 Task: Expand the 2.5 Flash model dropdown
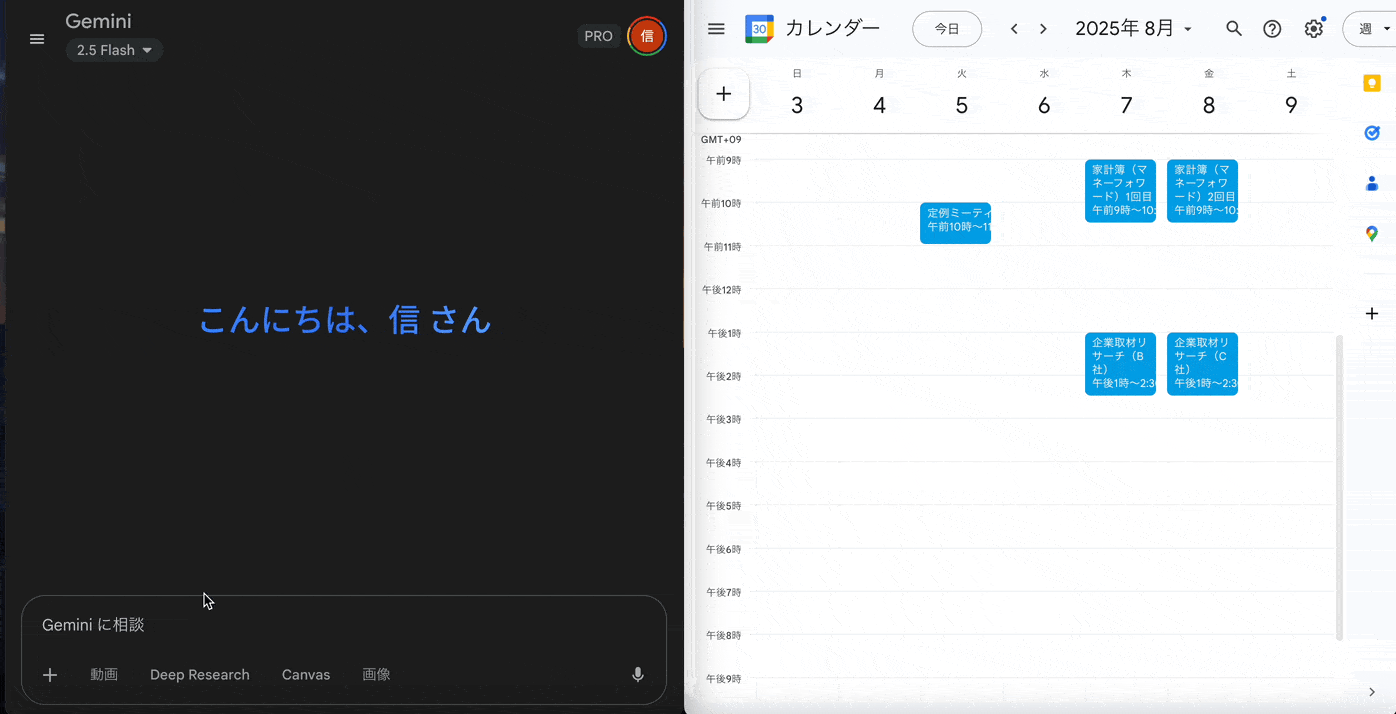point(115,50)
